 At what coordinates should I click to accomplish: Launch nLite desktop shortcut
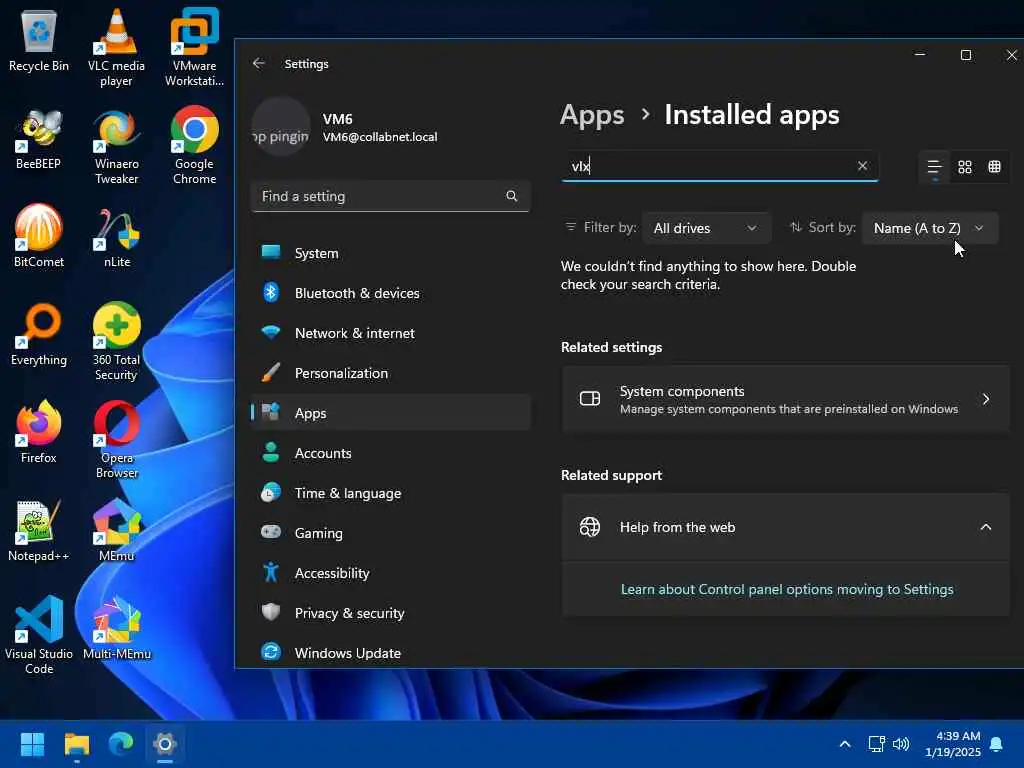click(x=116, y=238)
